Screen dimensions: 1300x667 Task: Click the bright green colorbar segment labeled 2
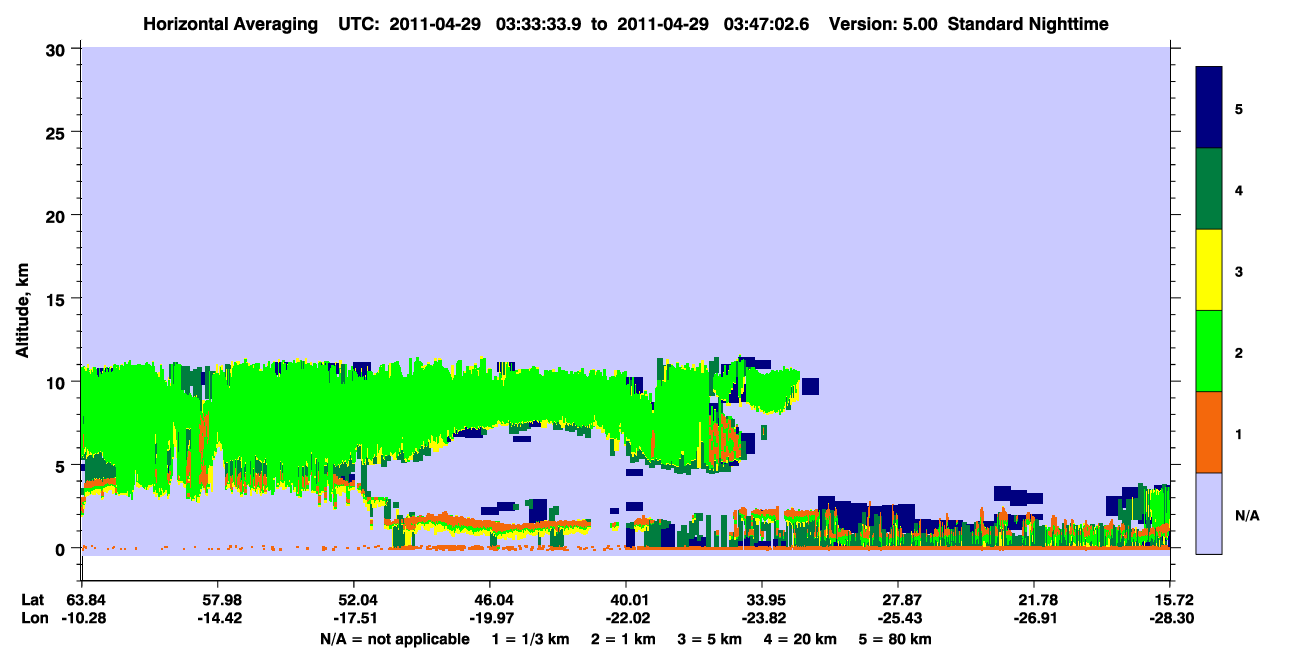[1209, 351]
